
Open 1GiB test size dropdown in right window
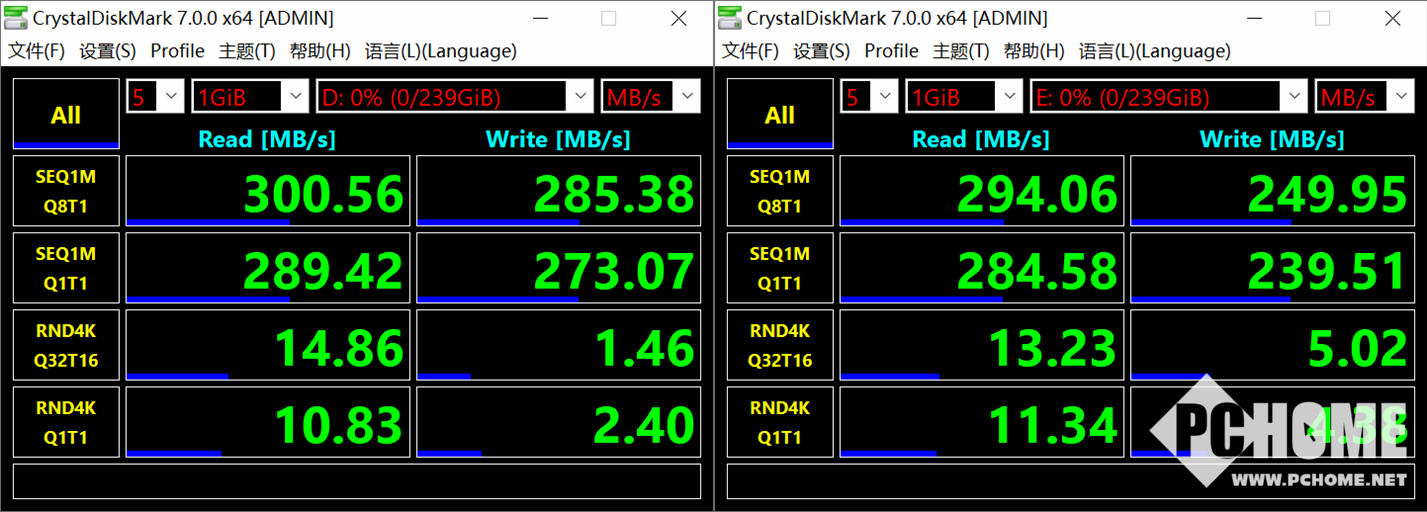(x=964, y=97)
